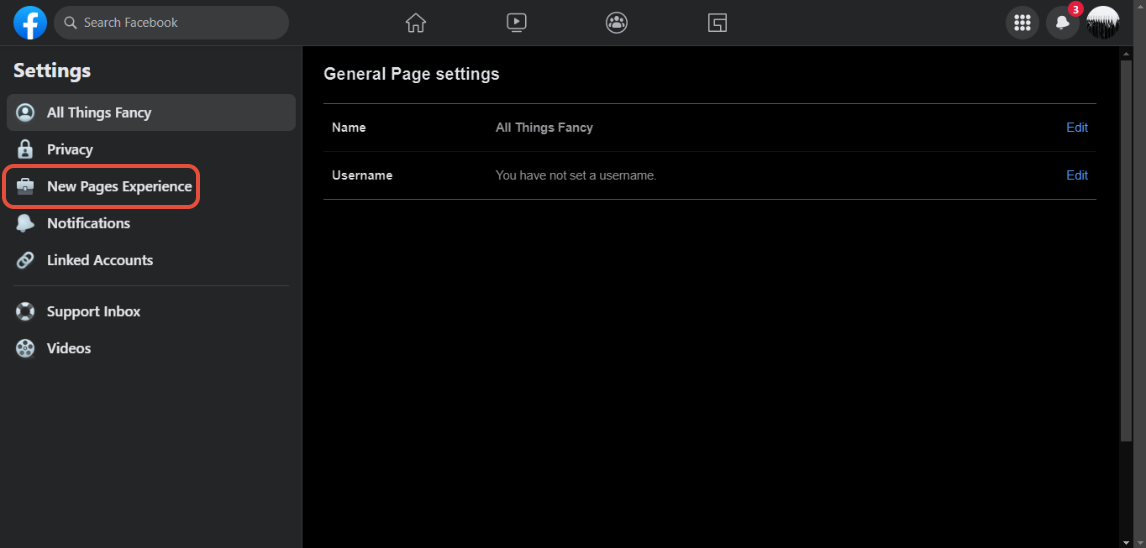Click the Username row label
1146x548 pixels.
[x=362, y=175]
